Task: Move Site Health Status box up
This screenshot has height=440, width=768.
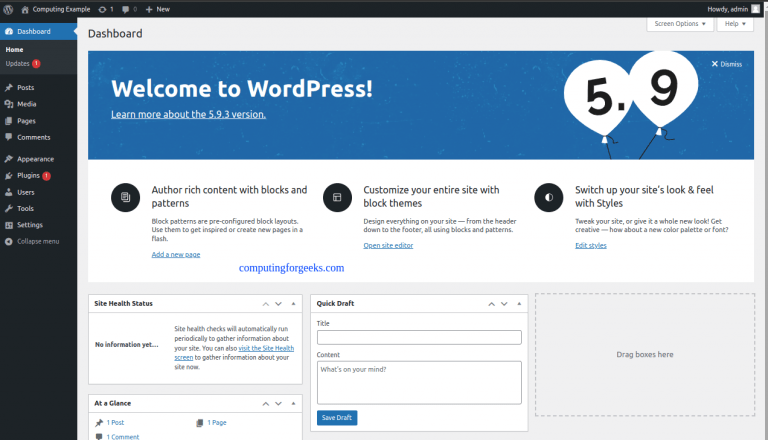Action: [x=266, y=304]
